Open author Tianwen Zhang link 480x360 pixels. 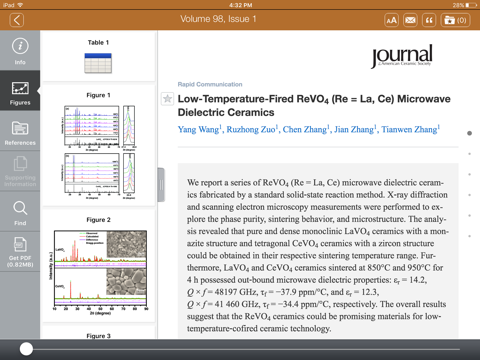click(x=410, y=129)
